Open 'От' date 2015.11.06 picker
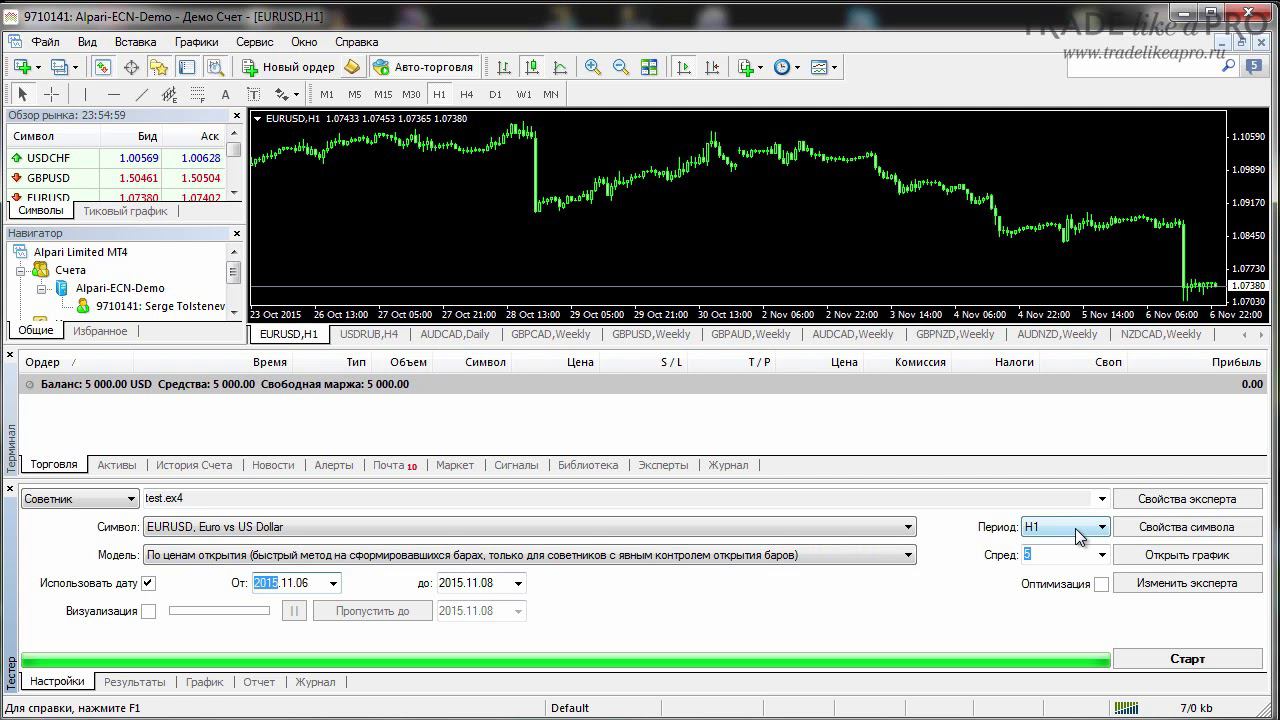This screenshot has width=1280, height=720. pyautogui.click(x=333, y=583)
